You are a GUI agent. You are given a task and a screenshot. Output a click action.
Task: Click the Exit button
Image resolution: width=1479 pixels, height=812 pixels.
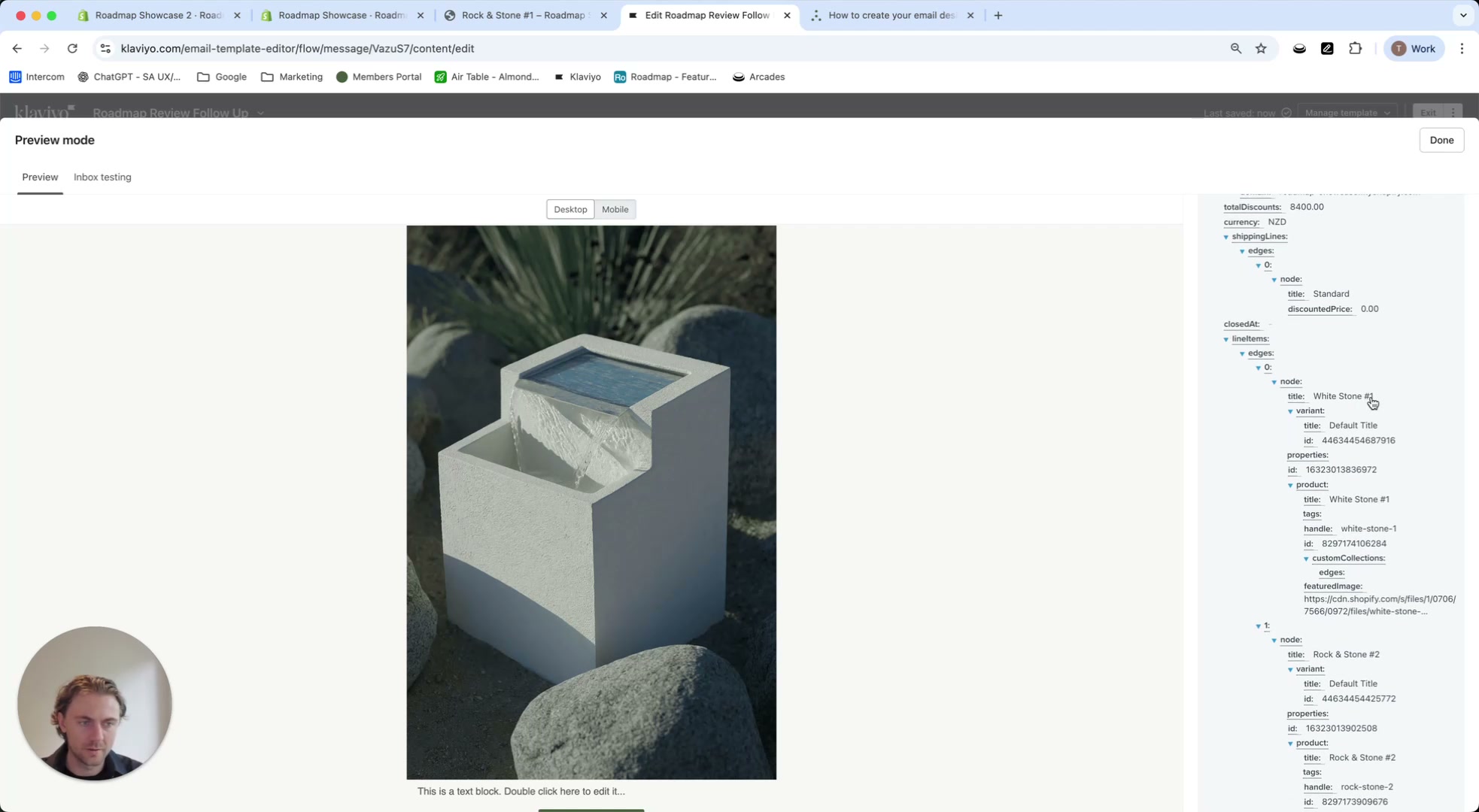pyautogui.click(x=1428, y=113)
